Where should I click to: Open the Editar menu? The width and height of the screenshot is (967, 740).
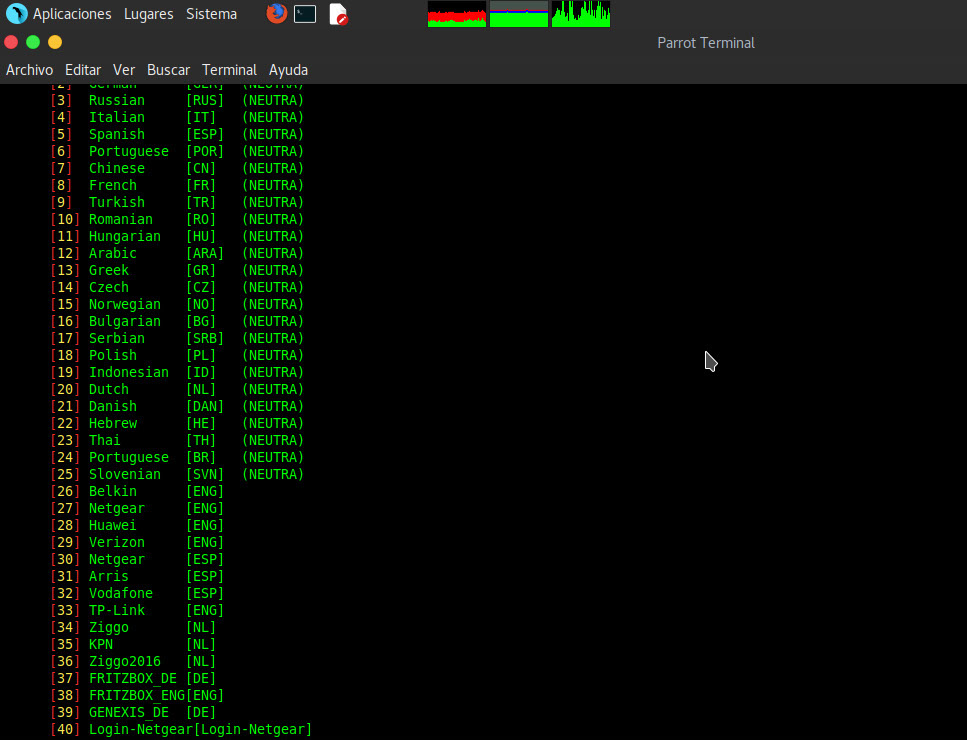[x=83, y=70]
